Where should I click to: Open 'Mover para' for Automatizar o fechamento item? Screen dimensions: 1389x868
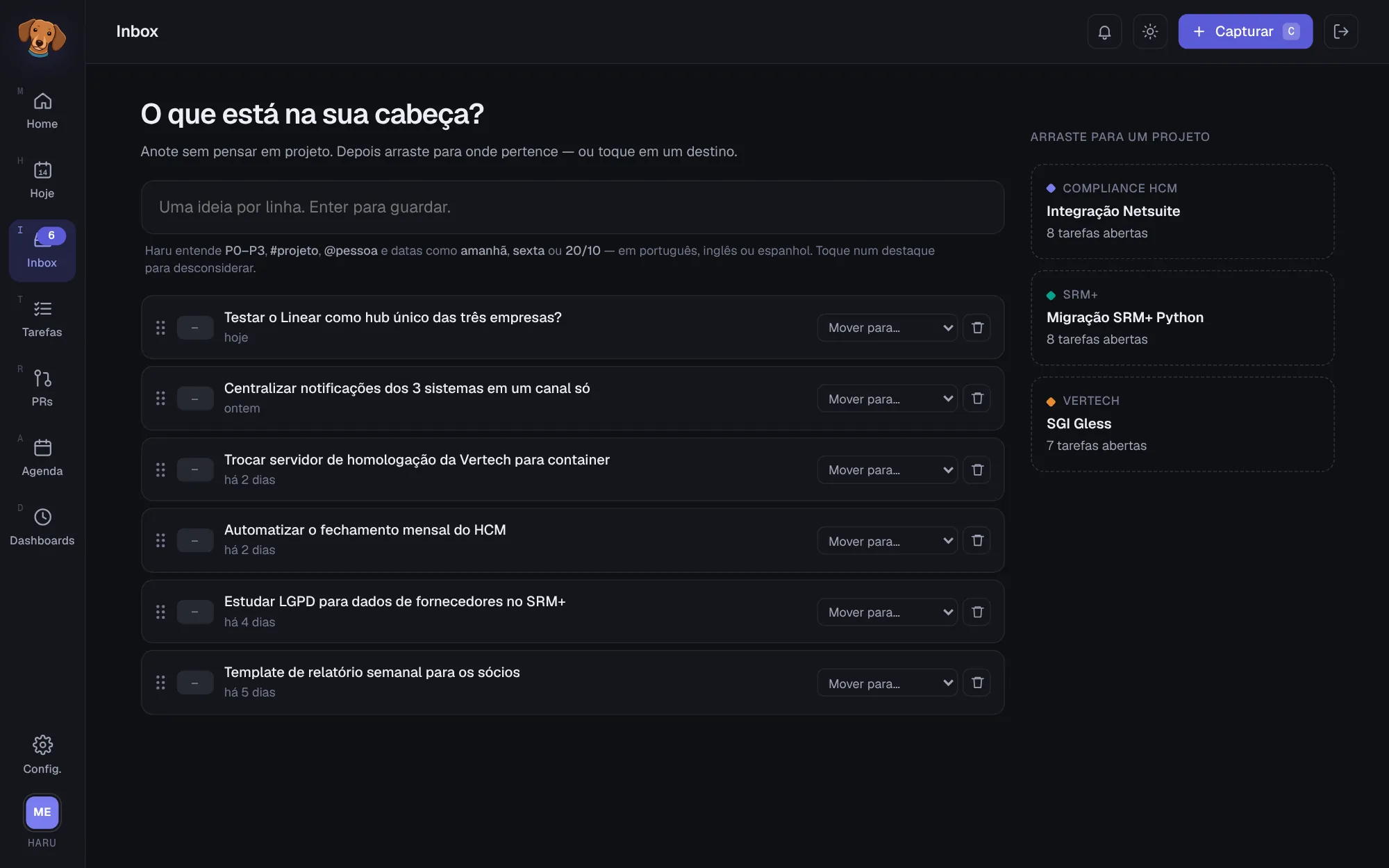888,541
